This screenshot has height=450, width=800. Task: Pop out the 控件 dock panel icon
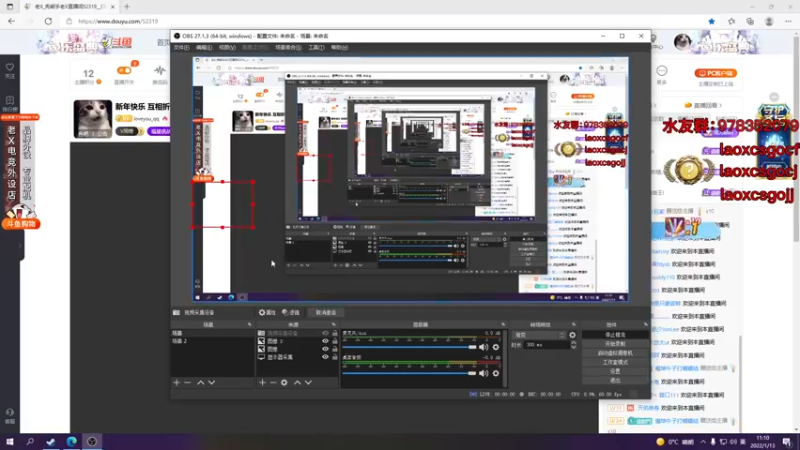(x=645, y=324)
